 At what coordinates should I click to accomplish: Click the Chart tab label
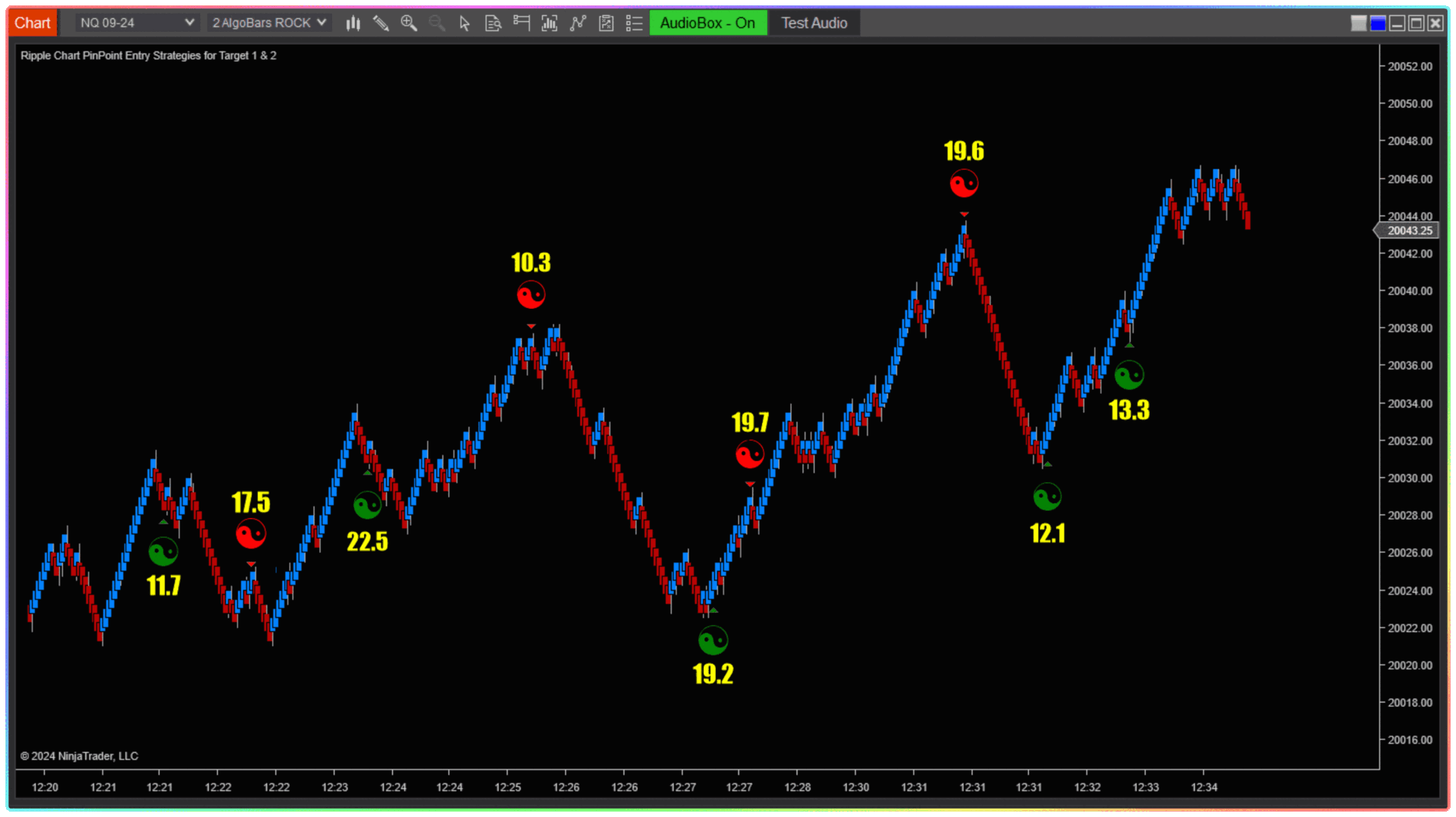(33, 23)
